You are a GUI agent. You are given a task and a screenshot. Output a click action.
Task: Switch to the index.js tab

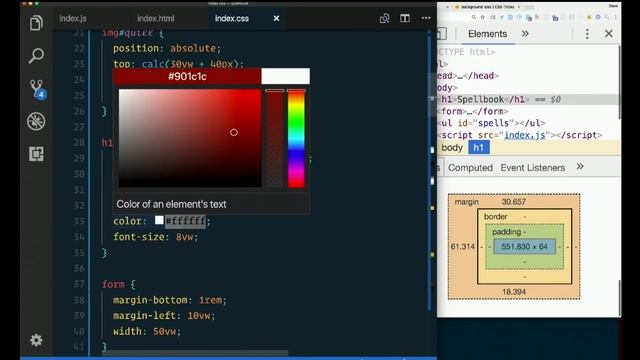click(73, 19)
